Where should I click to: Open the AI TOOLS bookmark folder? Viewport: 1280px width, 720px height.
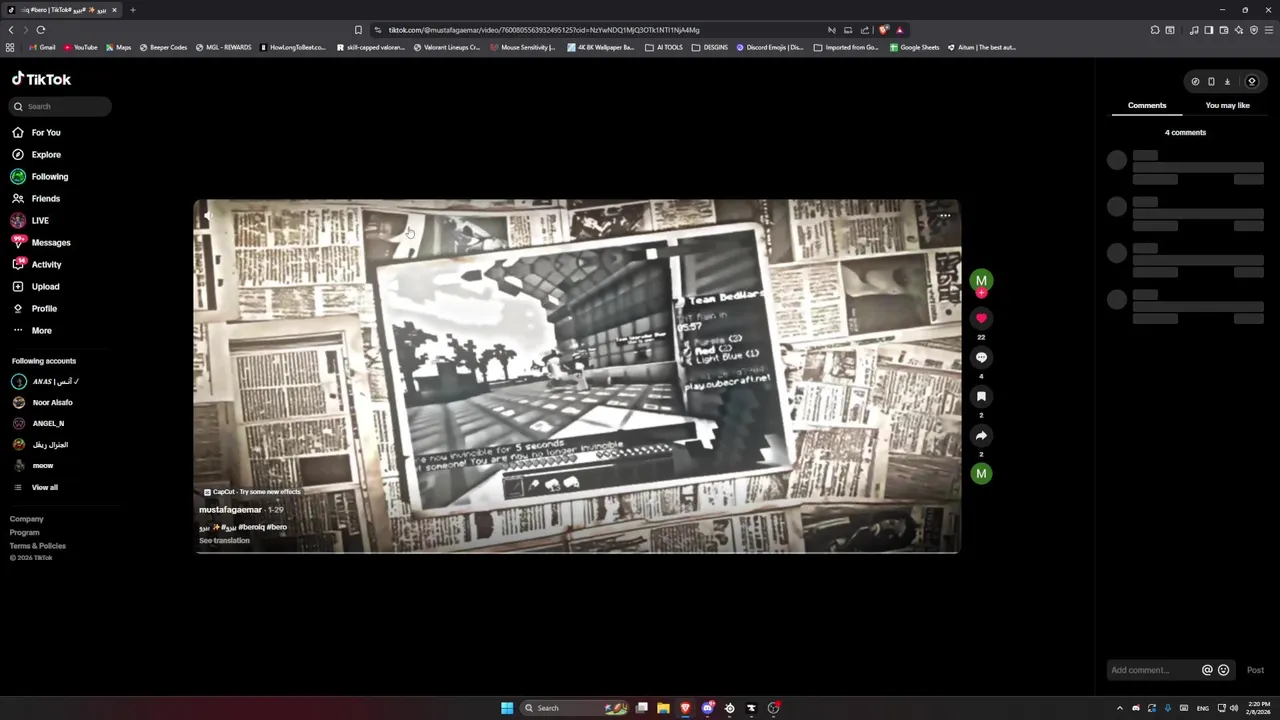click(664, 47)
